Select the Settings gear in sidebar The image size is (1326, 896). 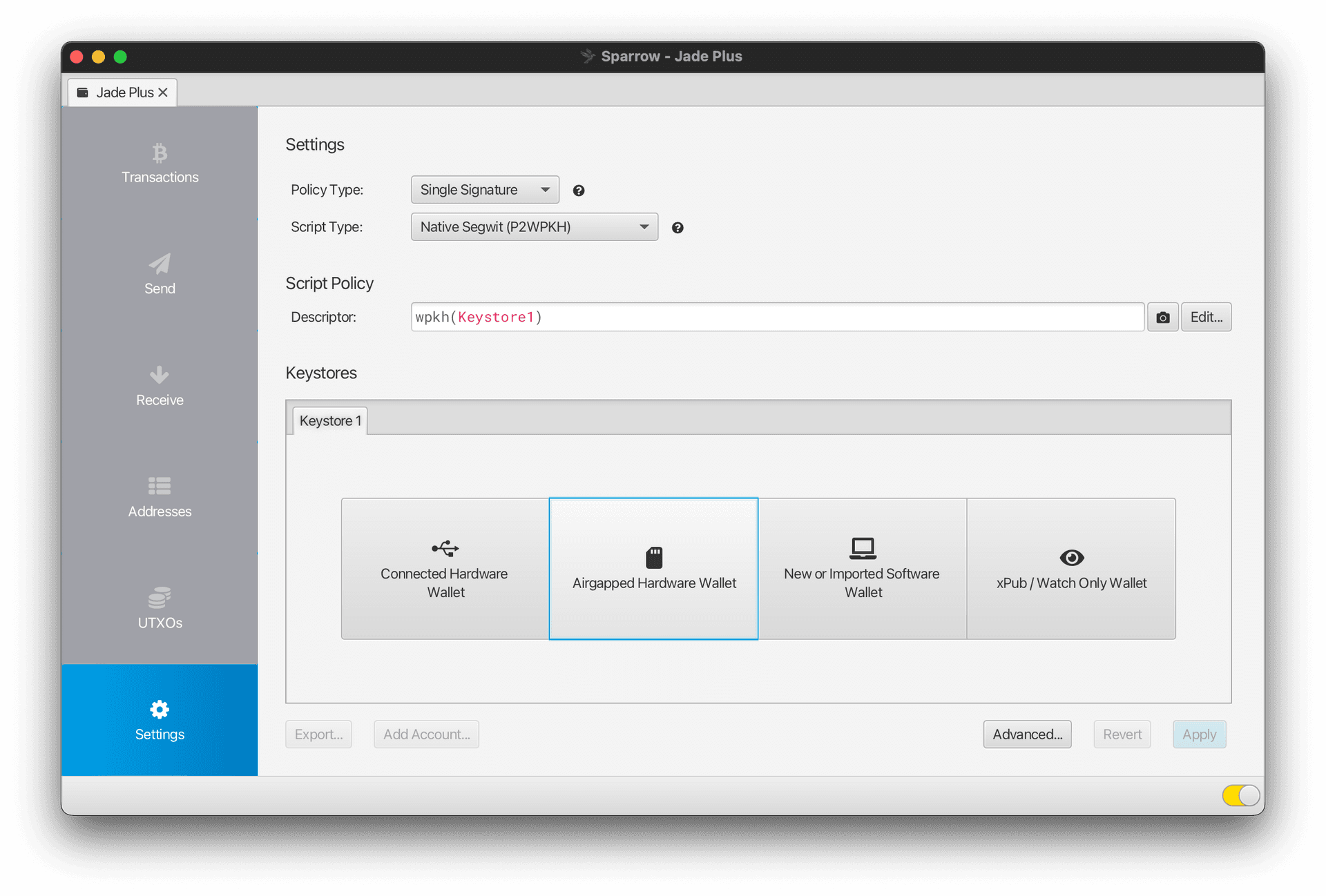click(160, 720)
